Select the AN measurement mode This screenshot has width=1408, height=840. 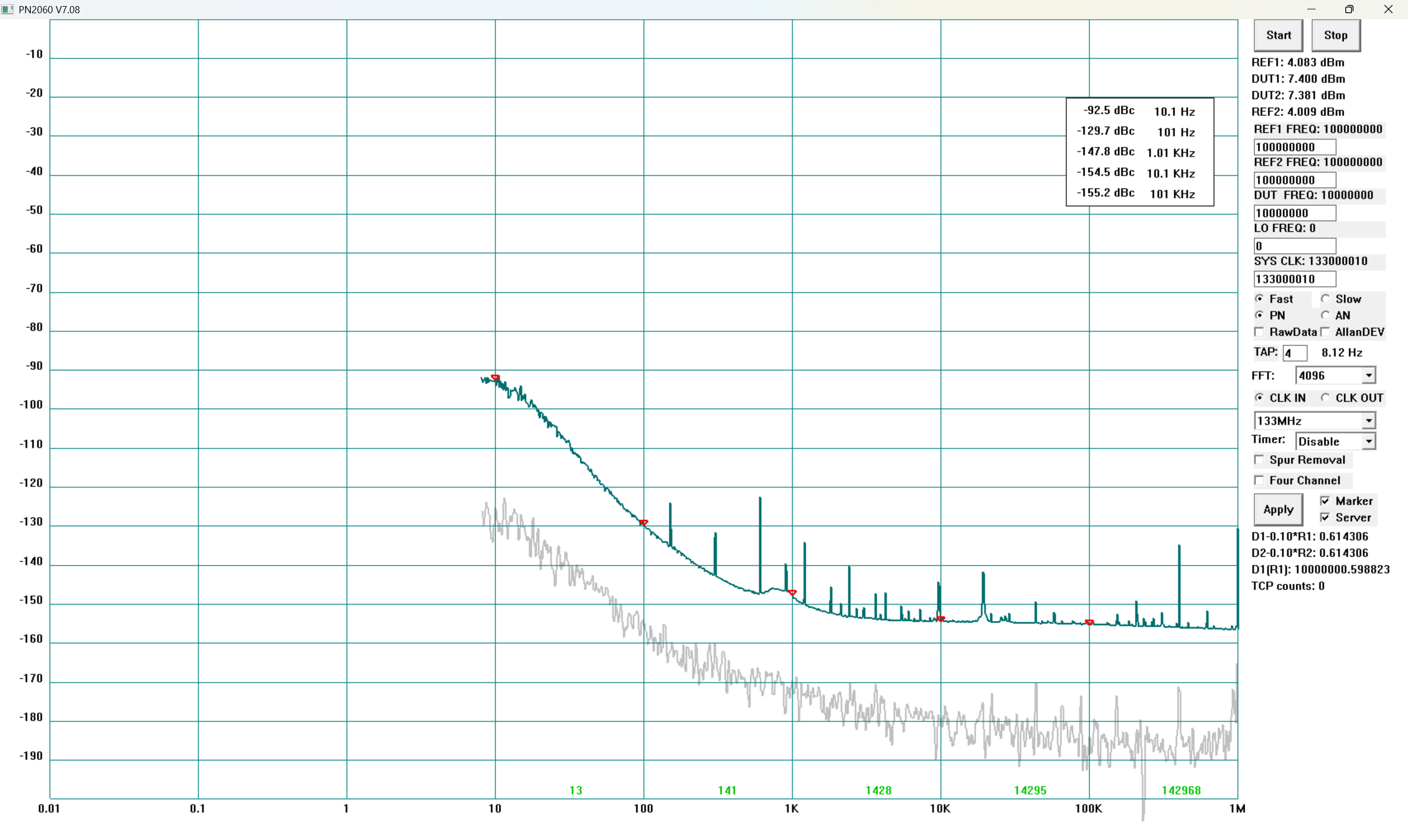pos(1325,316)
